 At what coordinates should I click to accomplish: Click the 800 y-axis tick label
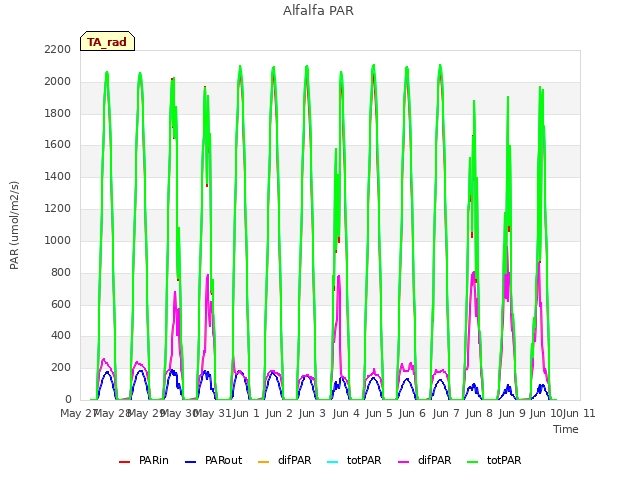tap(61, 273)
